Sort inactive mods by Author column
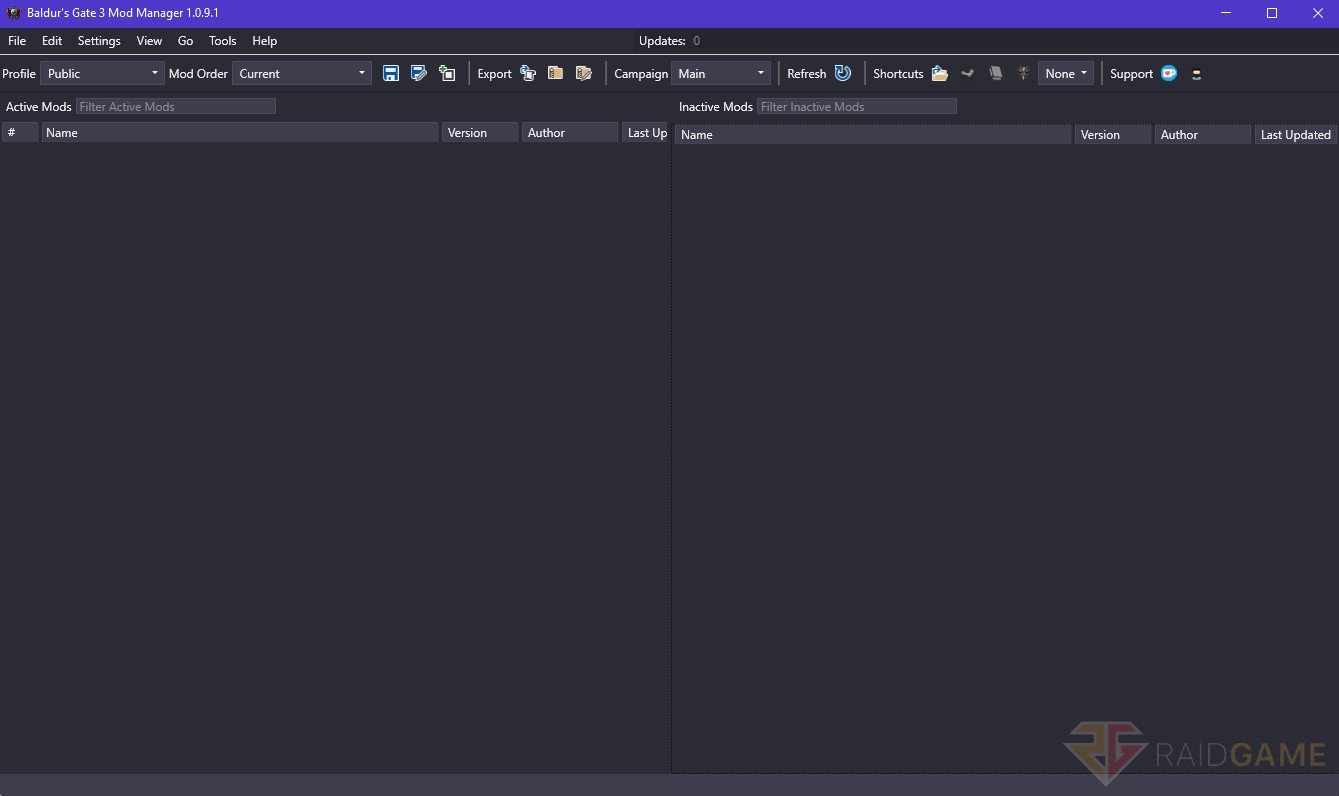Image resolution: width=1339 pixels, height=796 pixels. [1203, 134]
